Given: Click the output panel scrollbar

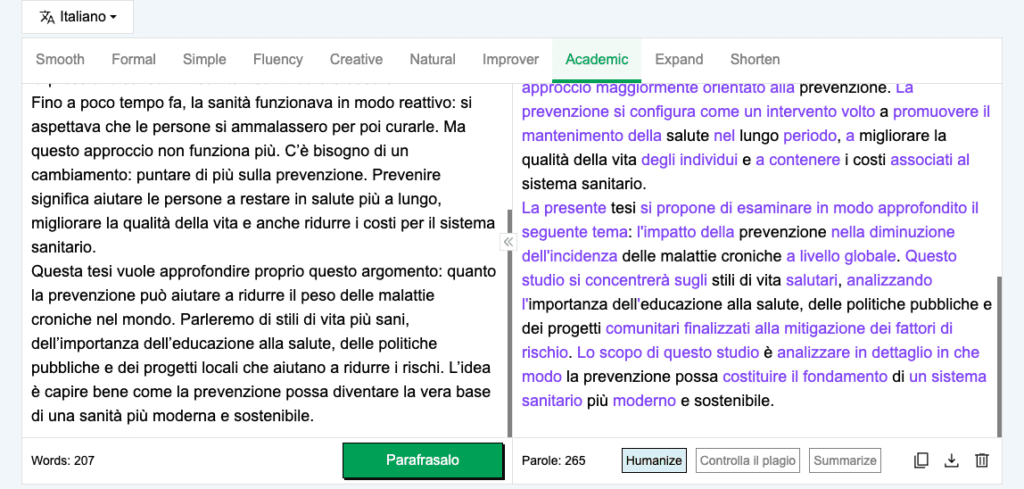Looking at the screenshot, I should (x=1000, y=355).
